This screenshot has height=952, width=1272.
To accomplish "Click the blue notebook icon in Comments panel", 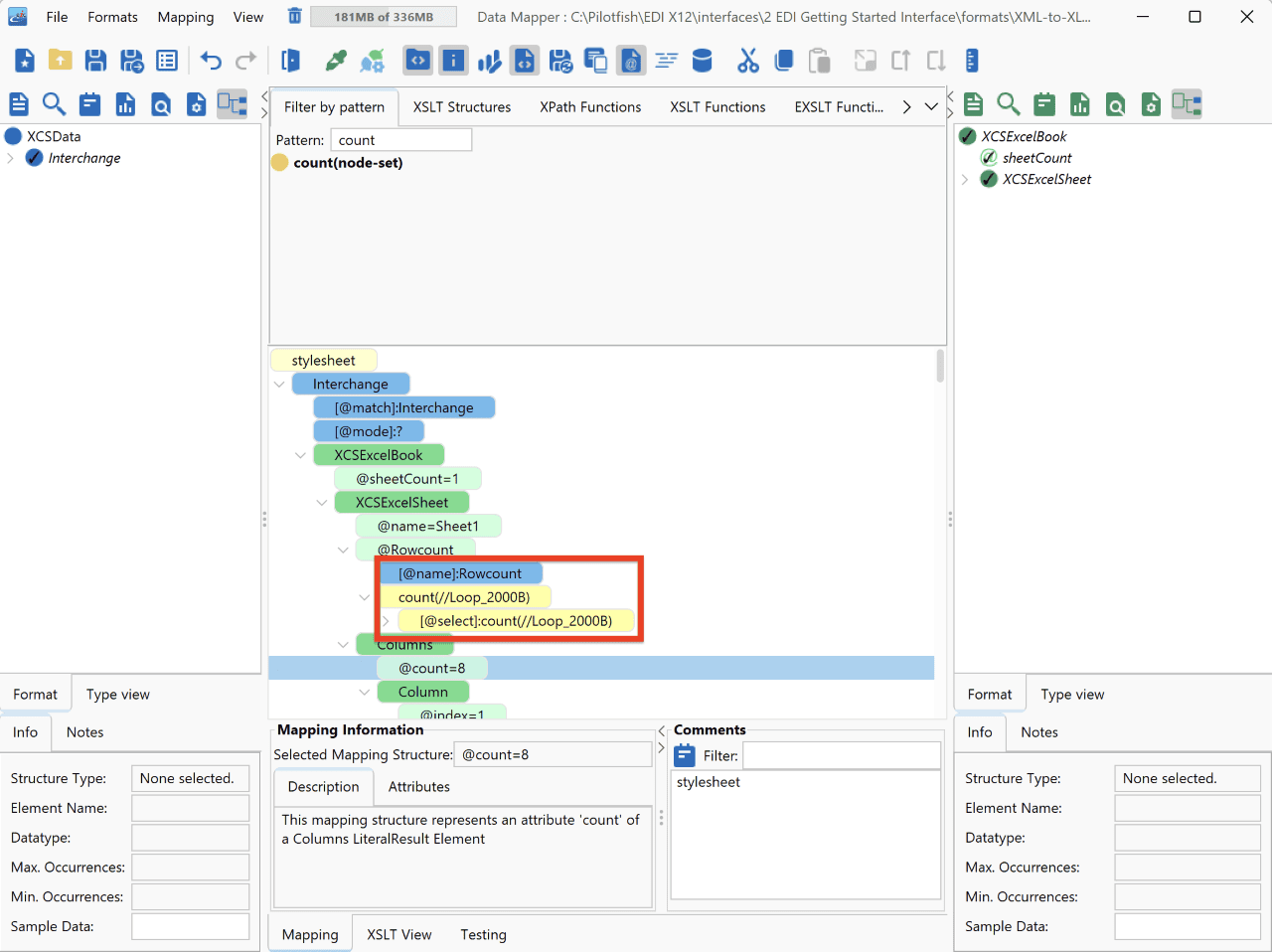I will (x=684, y=755).
